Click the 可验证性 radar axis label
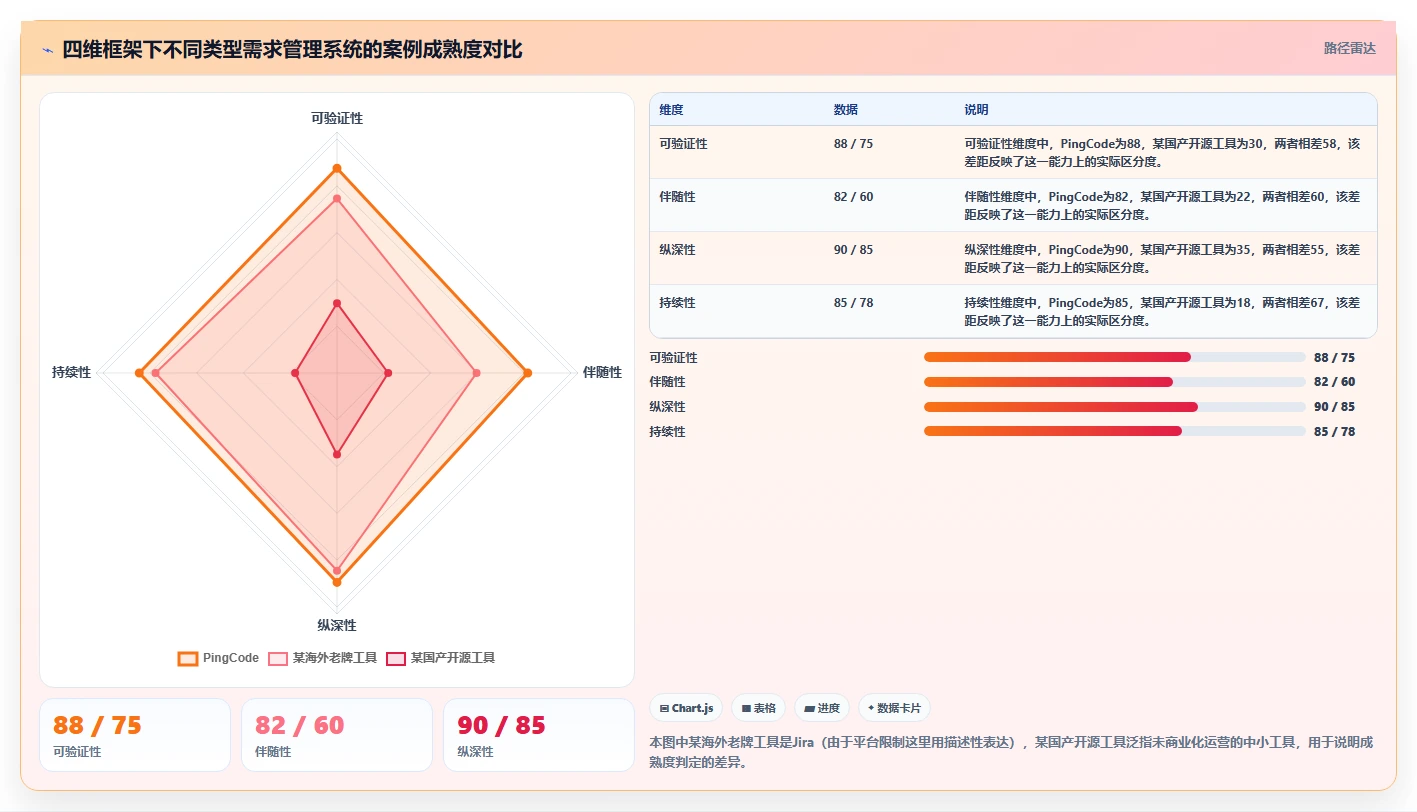 (x=337, y=118)
